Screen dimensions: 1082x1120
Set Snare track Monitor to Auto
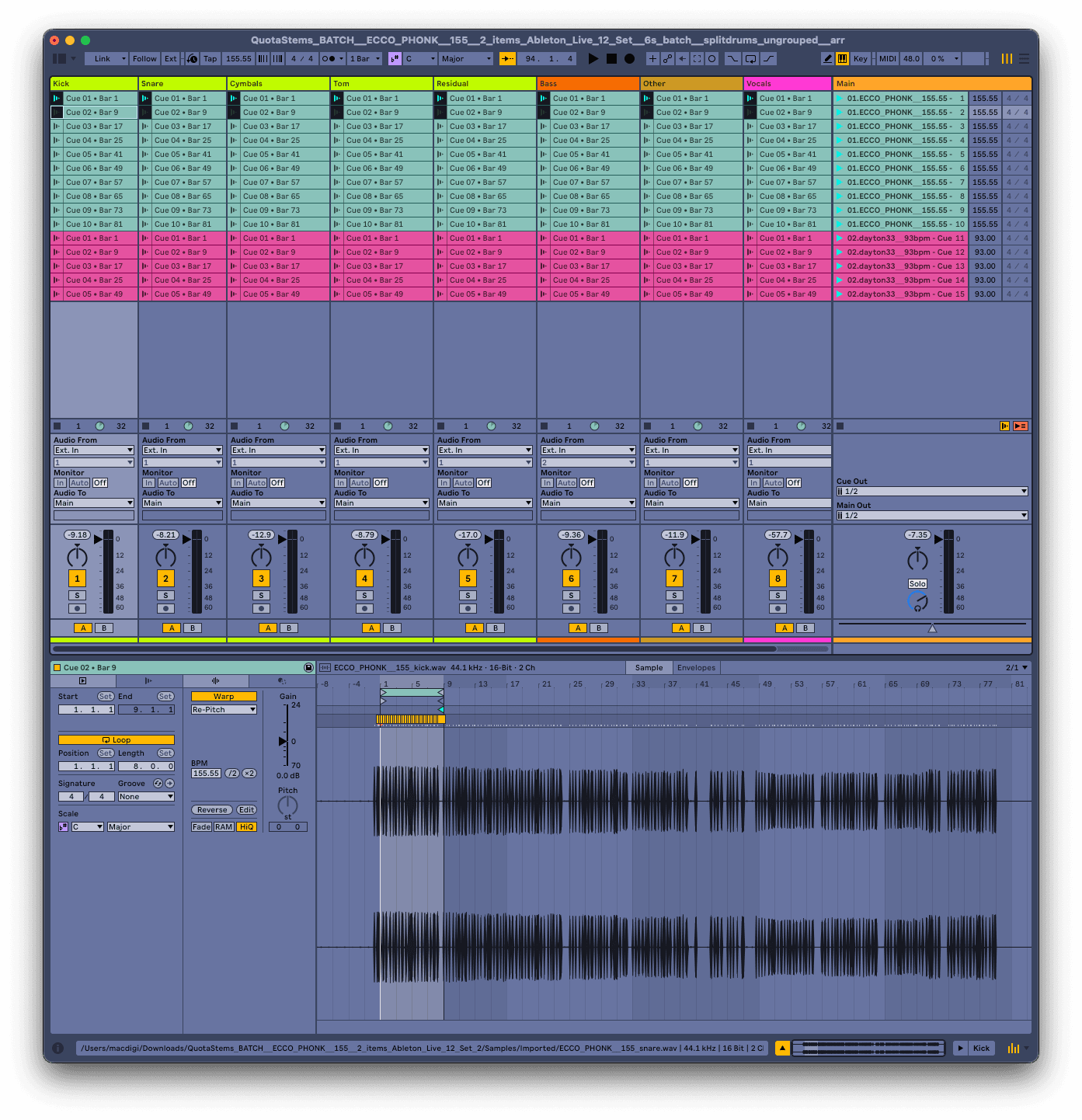168,483
